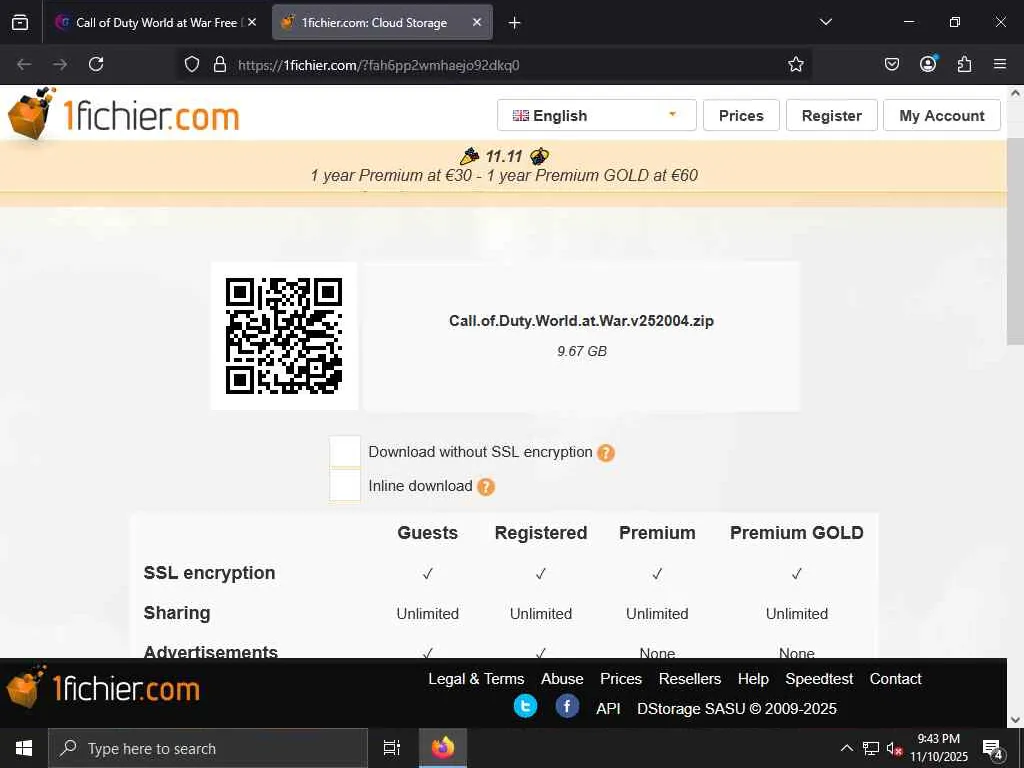Open the Help footer link

(x=753, y=679)
